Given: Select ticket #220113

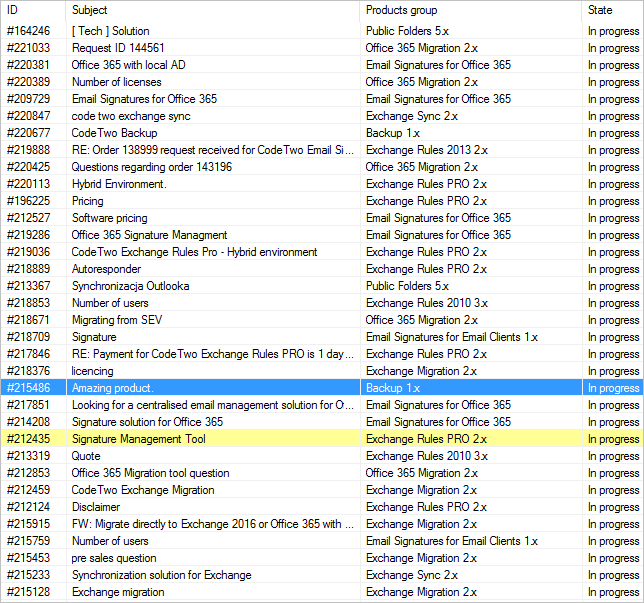Looking at the screenshot, I should tap(28, 184).
